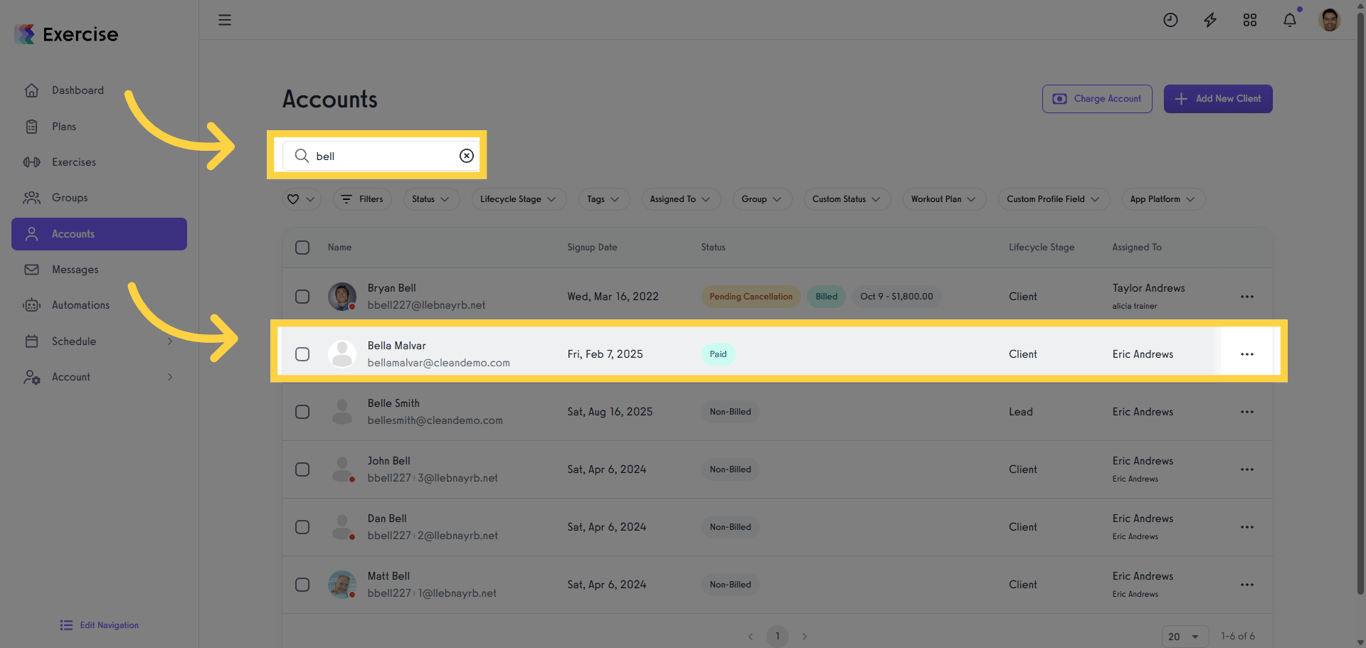Viewport: 1366px width, 648px height.
Task: Clear the search field using the X icon
Action: coord(466,155)
